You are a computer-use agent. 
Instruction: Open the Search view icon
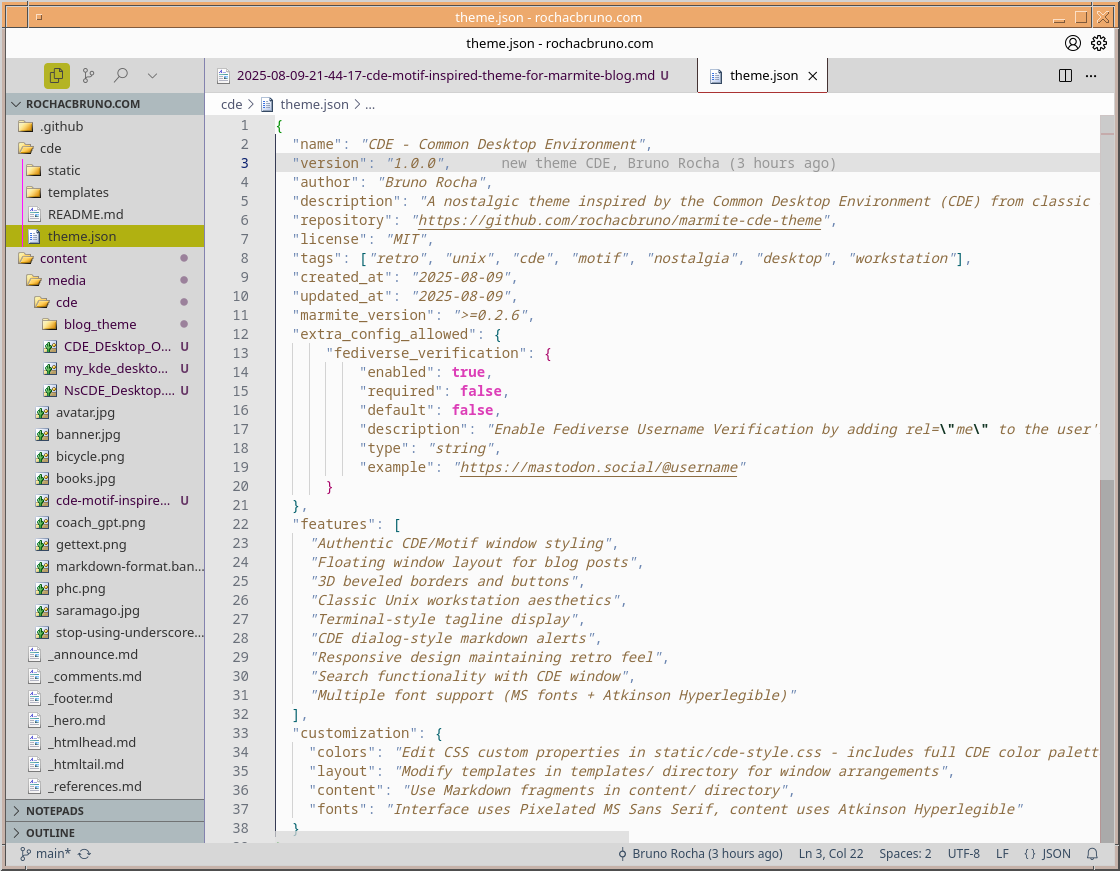tap(121, 75)
